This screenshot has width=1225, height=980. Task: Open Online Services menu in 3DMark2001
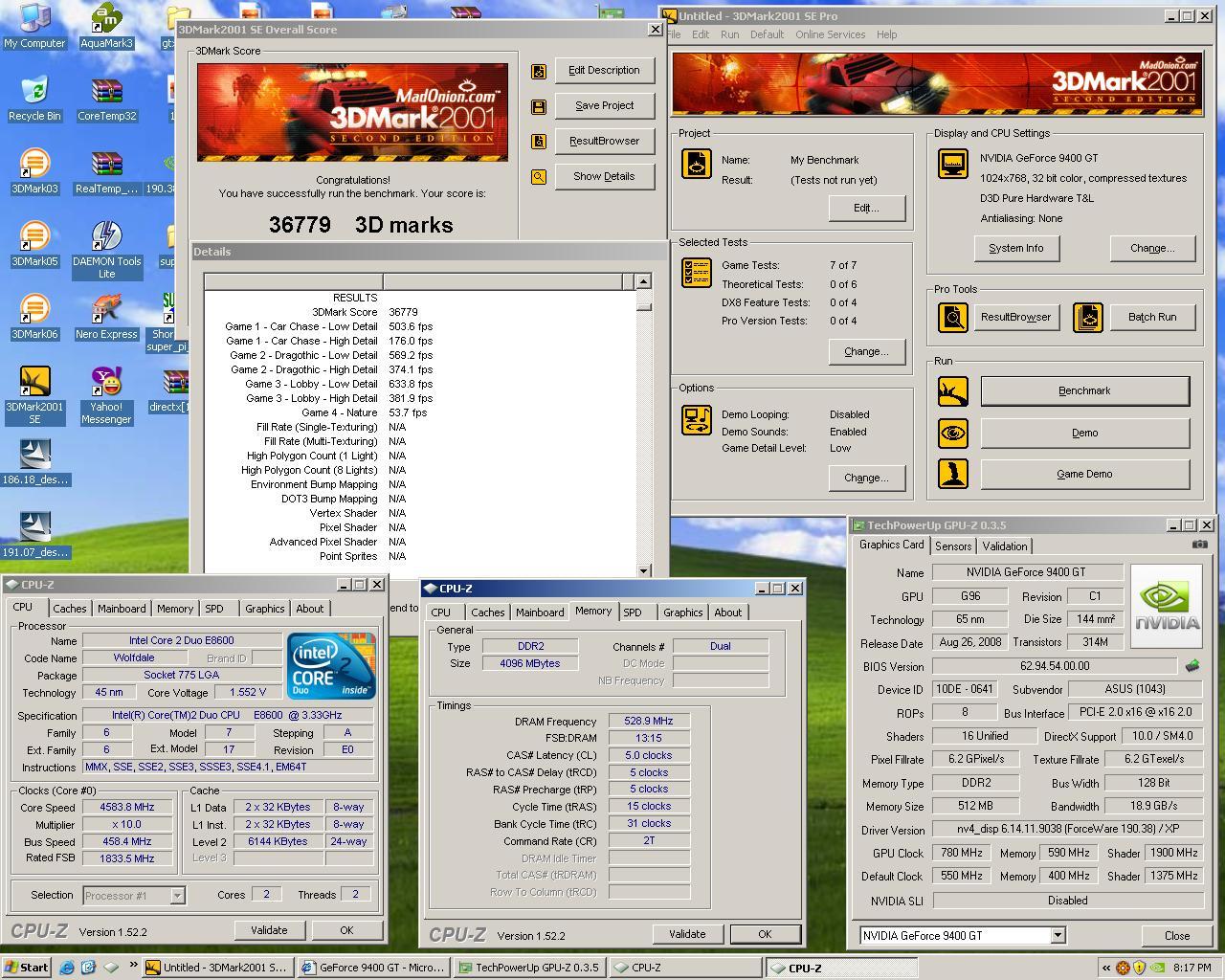pos(830,34)
